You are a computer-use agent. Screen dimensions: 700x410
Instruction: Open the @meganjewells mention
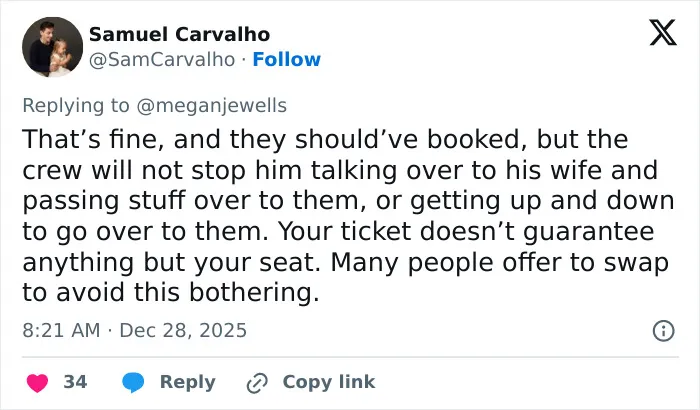coord(211,106)
